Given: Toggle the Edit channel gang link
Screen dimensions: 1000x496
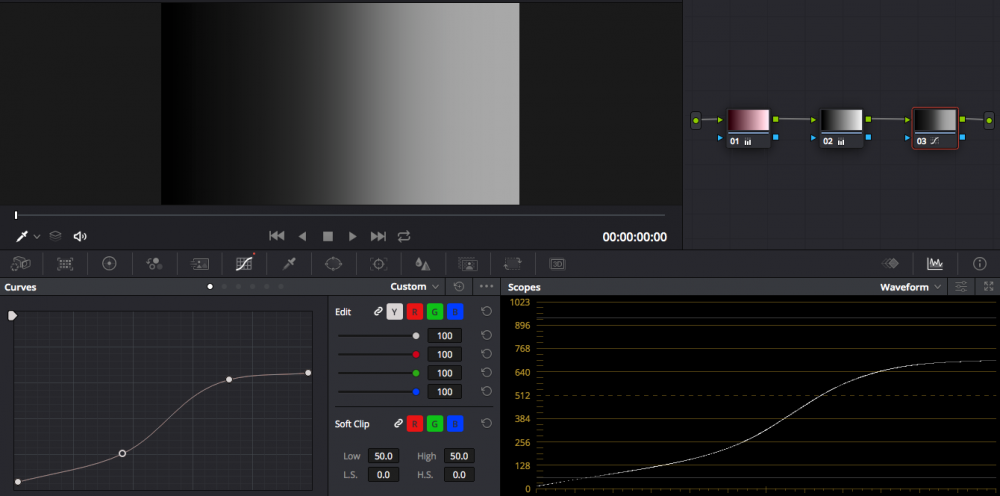Looking at the screenshot, I should coord(378,312).
